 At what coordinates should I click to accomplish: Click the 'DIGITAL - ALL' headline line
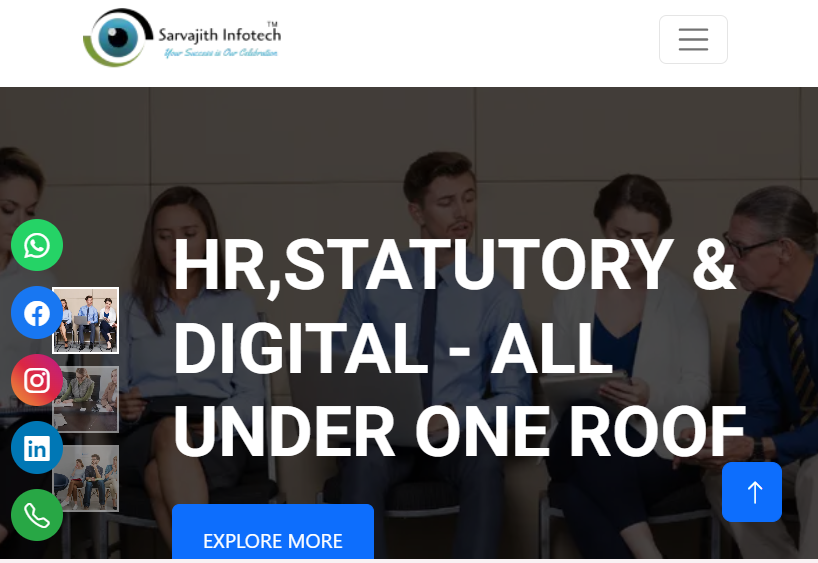click(392, 349)
